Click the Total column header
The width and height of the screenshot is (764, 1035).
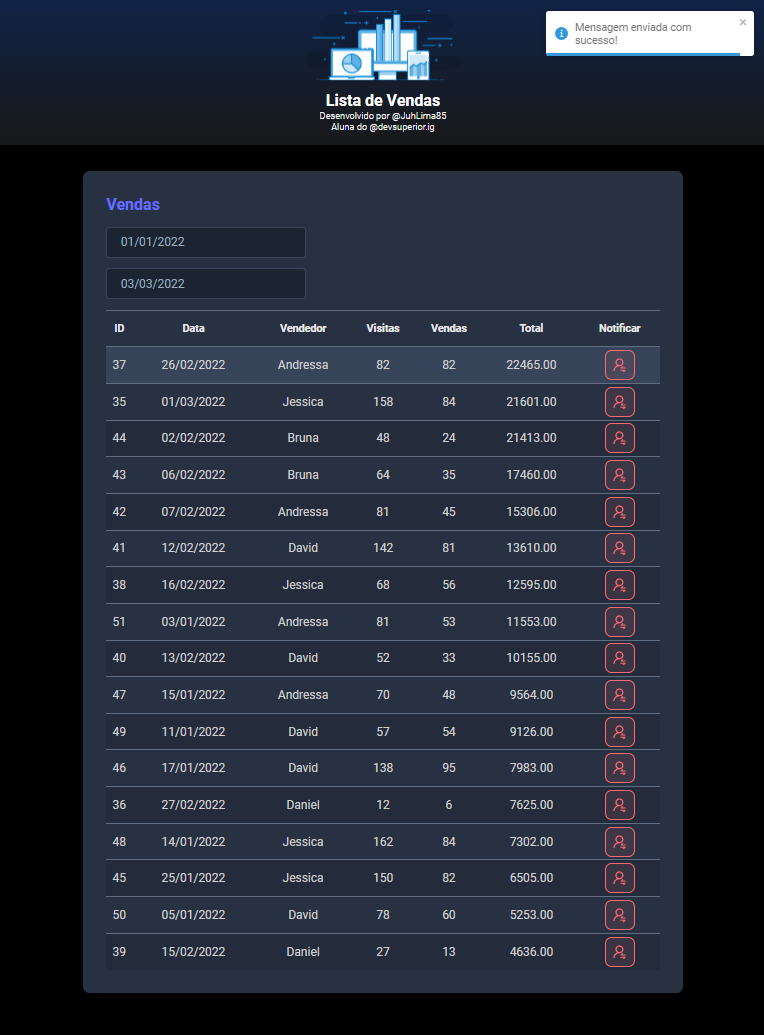(531, 328)
